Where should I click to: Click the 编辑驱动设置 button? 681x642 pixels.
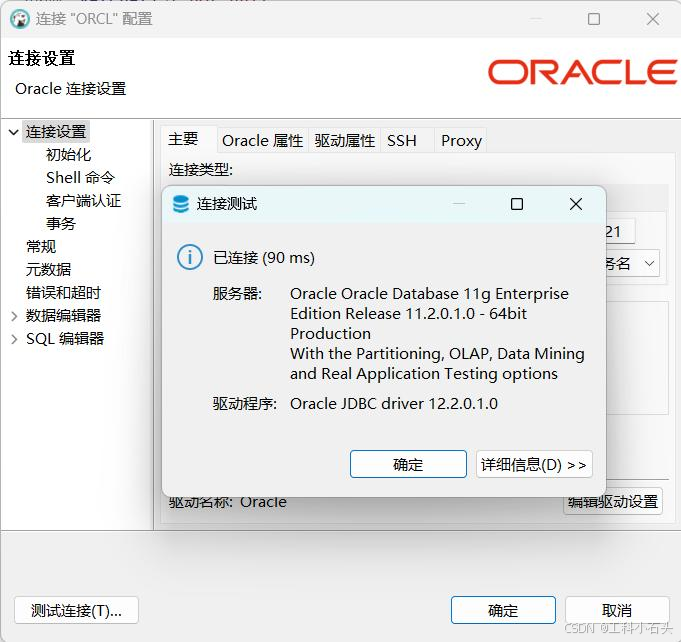tap(613, 502)
